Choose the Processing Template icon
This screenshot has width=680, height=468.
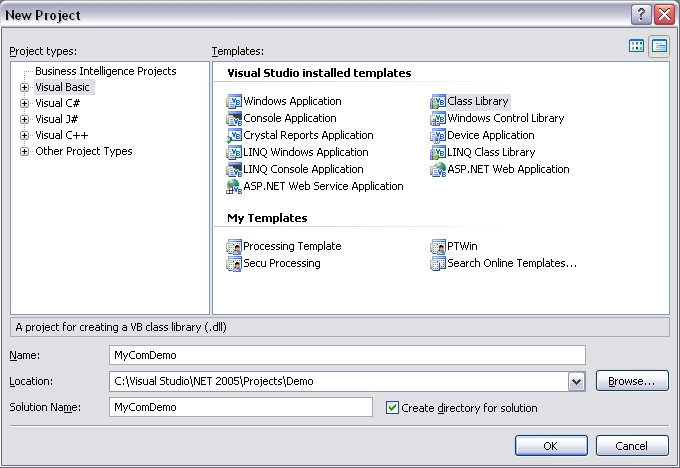tap(234, 246)
